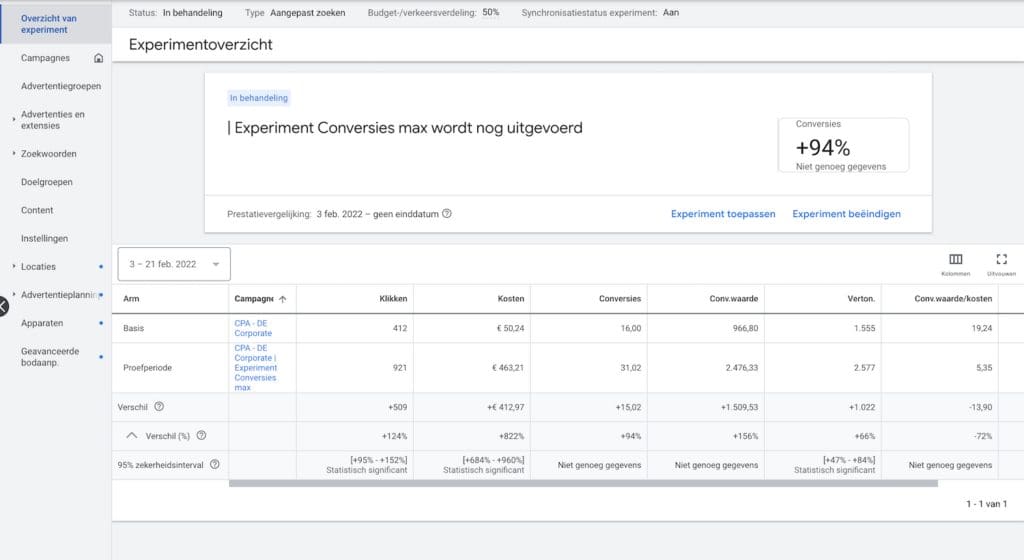The height and width of the screenshot is (560, 1024).
Task: Click the home icon next to Campagnes
Action: [x=99, y=58]
